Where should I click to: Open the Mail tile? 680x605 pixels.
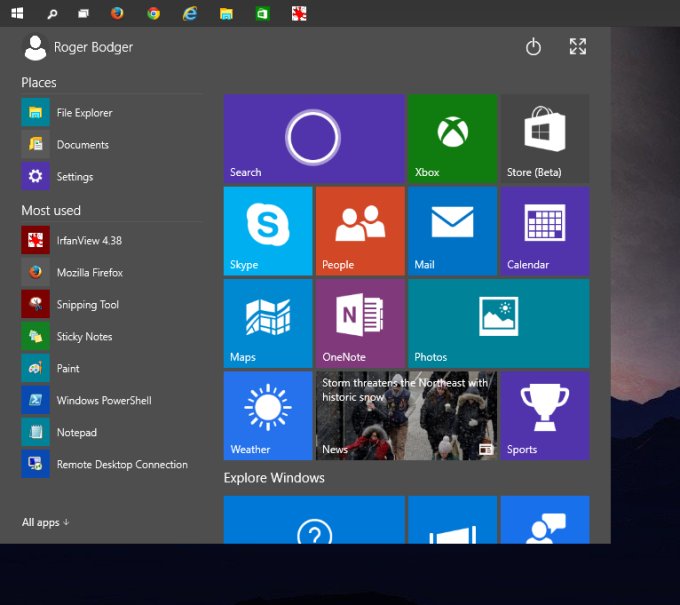point(452,230)
